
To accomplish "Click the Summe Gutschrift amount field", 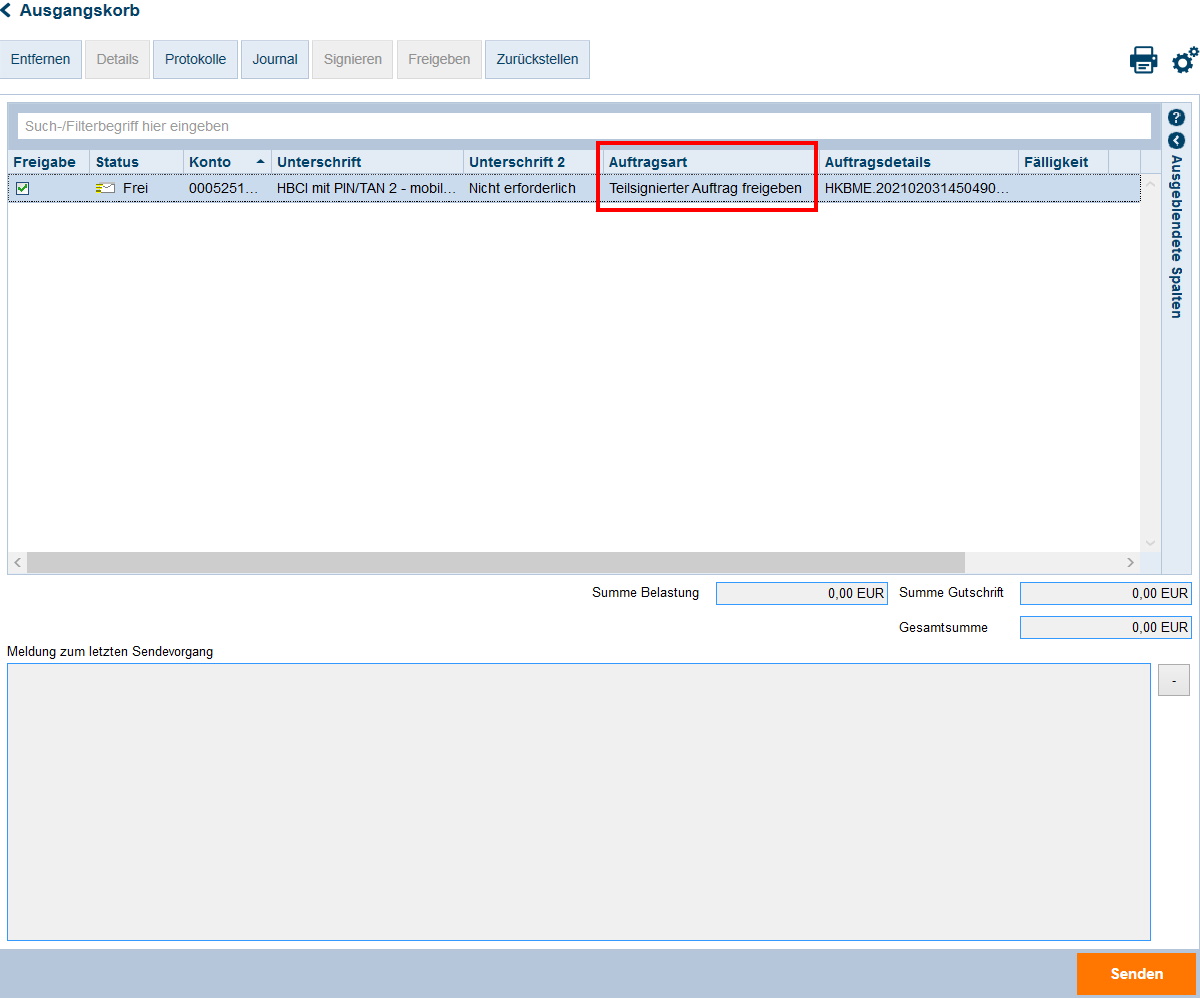I will pos(1106,593).
